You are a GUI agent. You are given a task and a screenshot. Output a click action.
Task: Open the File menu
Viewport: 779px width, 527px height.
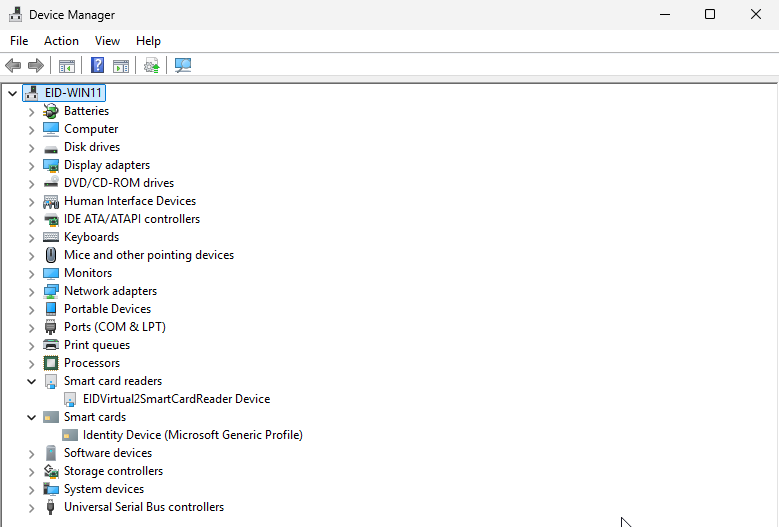pyautogui.click(x=19, y=41)
